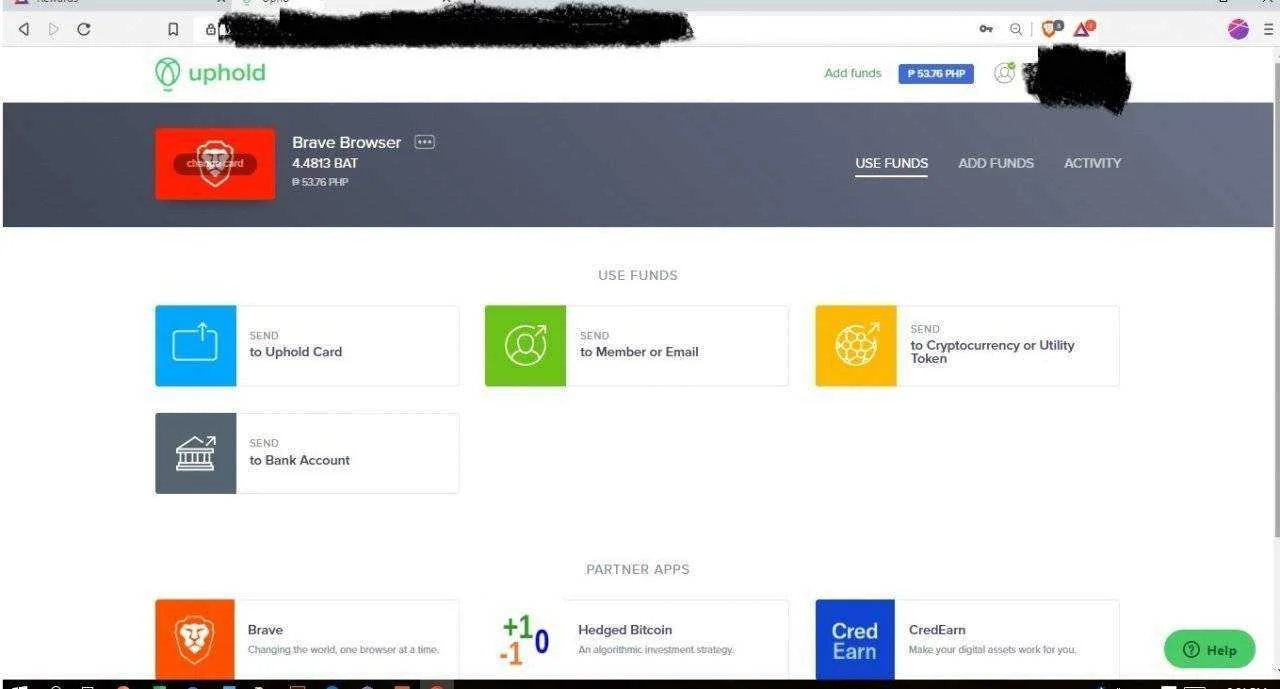
Task: Click the blue Send to Uphold Card icon
Action: coord(196,346)
